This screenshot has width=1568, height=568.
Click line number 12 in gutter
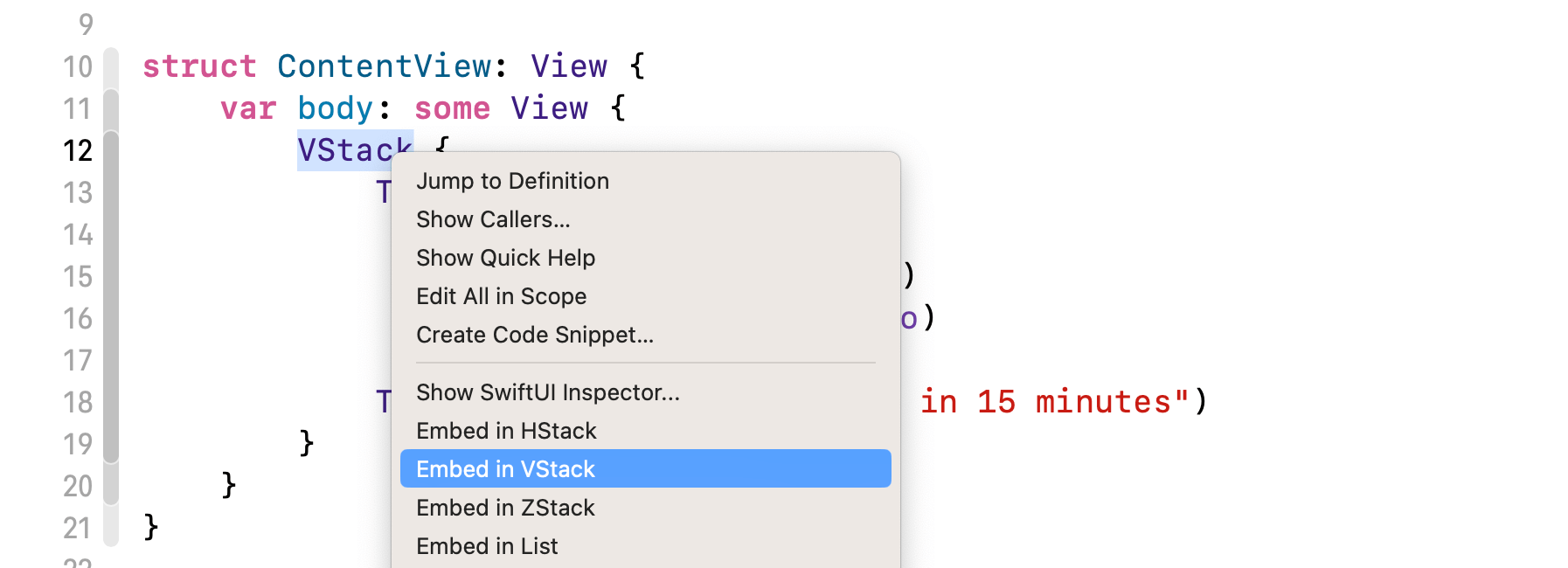click(x=78, y=150)
